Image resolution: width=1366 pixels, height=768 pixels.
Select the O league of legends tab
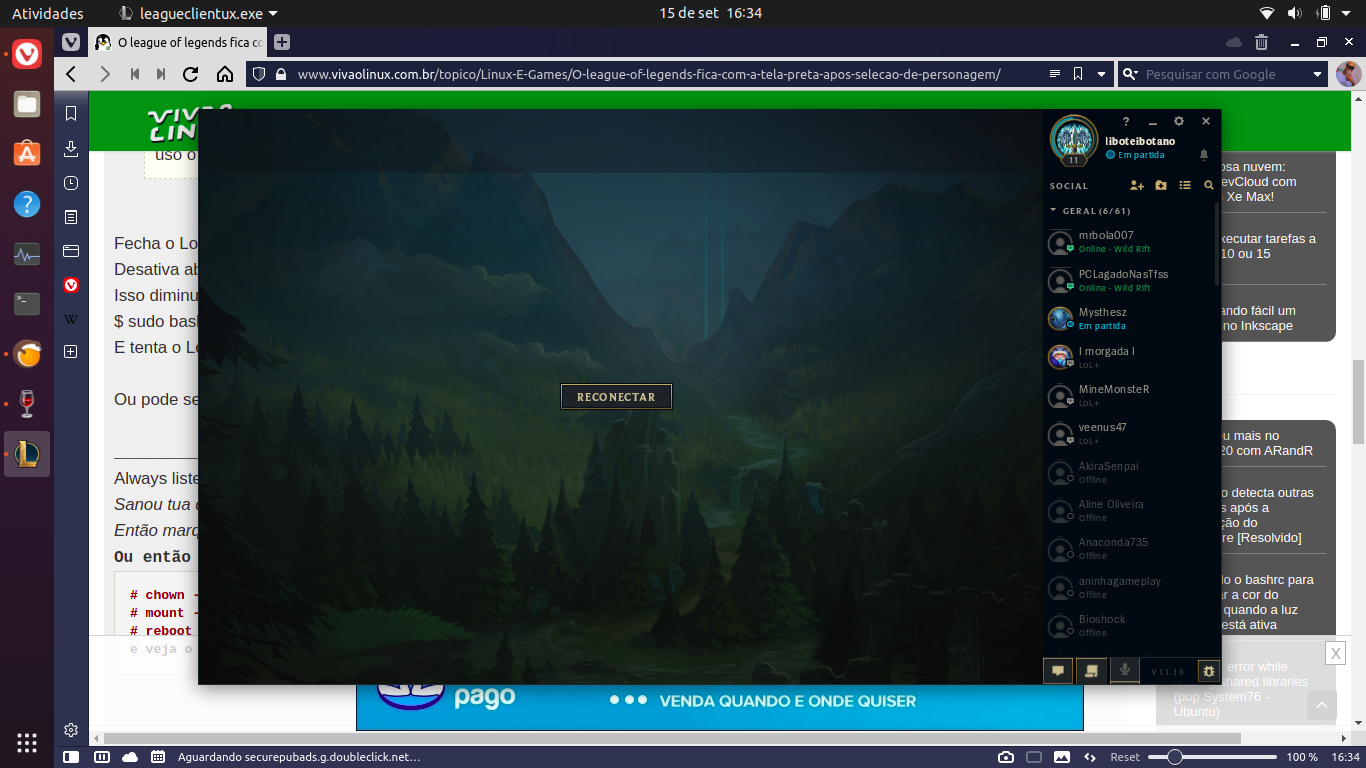[x=178, y=42]
